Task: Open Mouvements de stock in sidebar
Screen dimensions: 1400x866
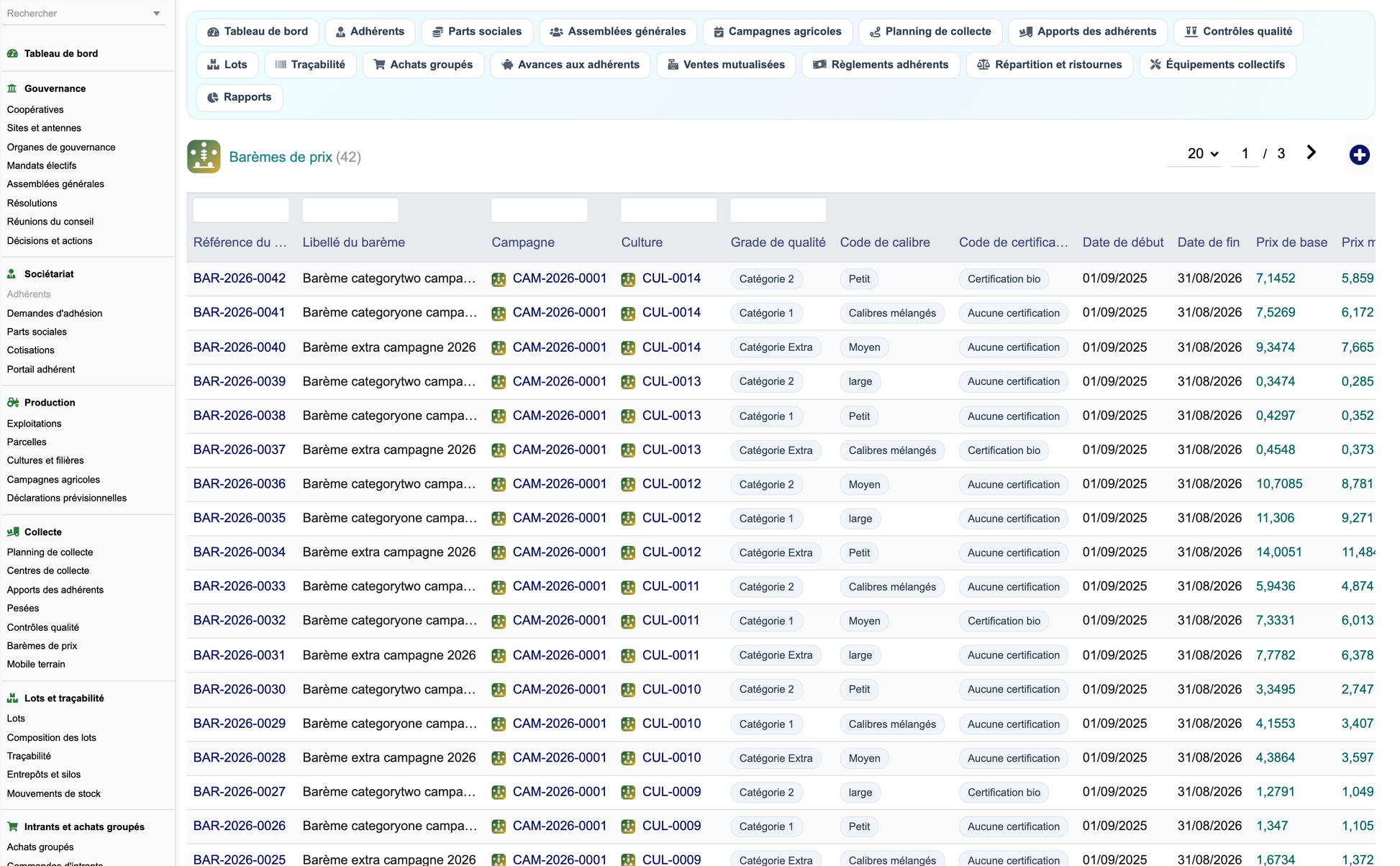Action: 54,793
